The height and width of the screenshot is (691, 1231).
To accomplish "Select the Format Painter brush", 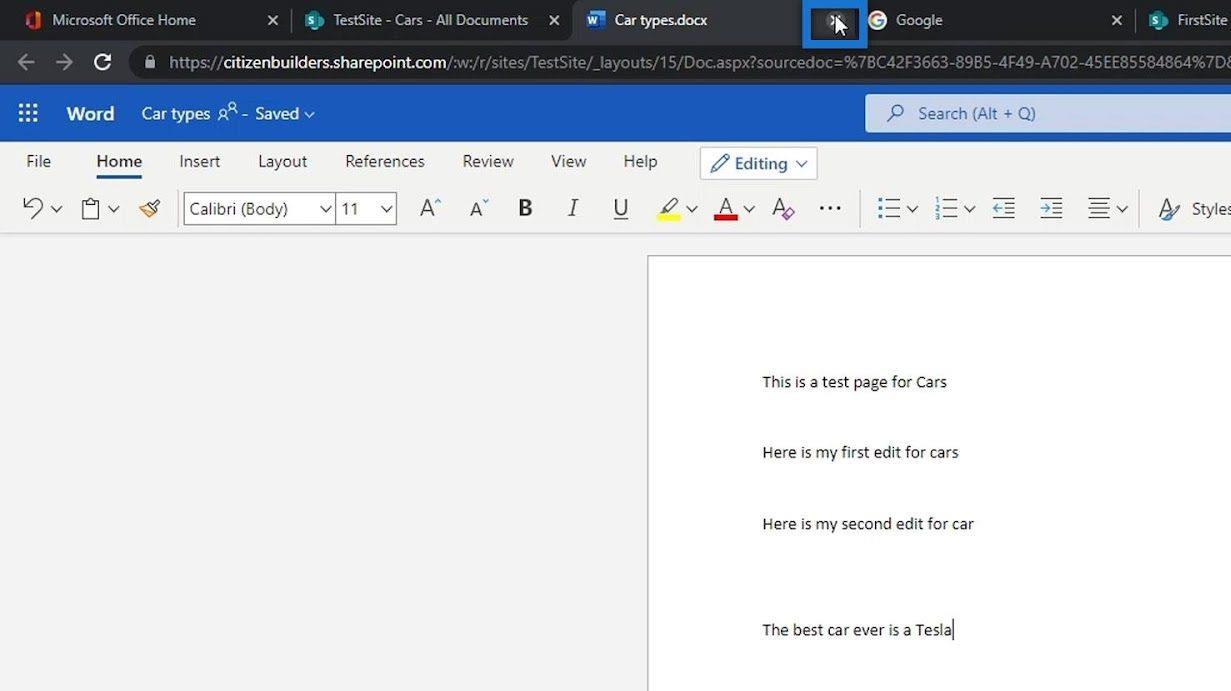I will (150, 208).
